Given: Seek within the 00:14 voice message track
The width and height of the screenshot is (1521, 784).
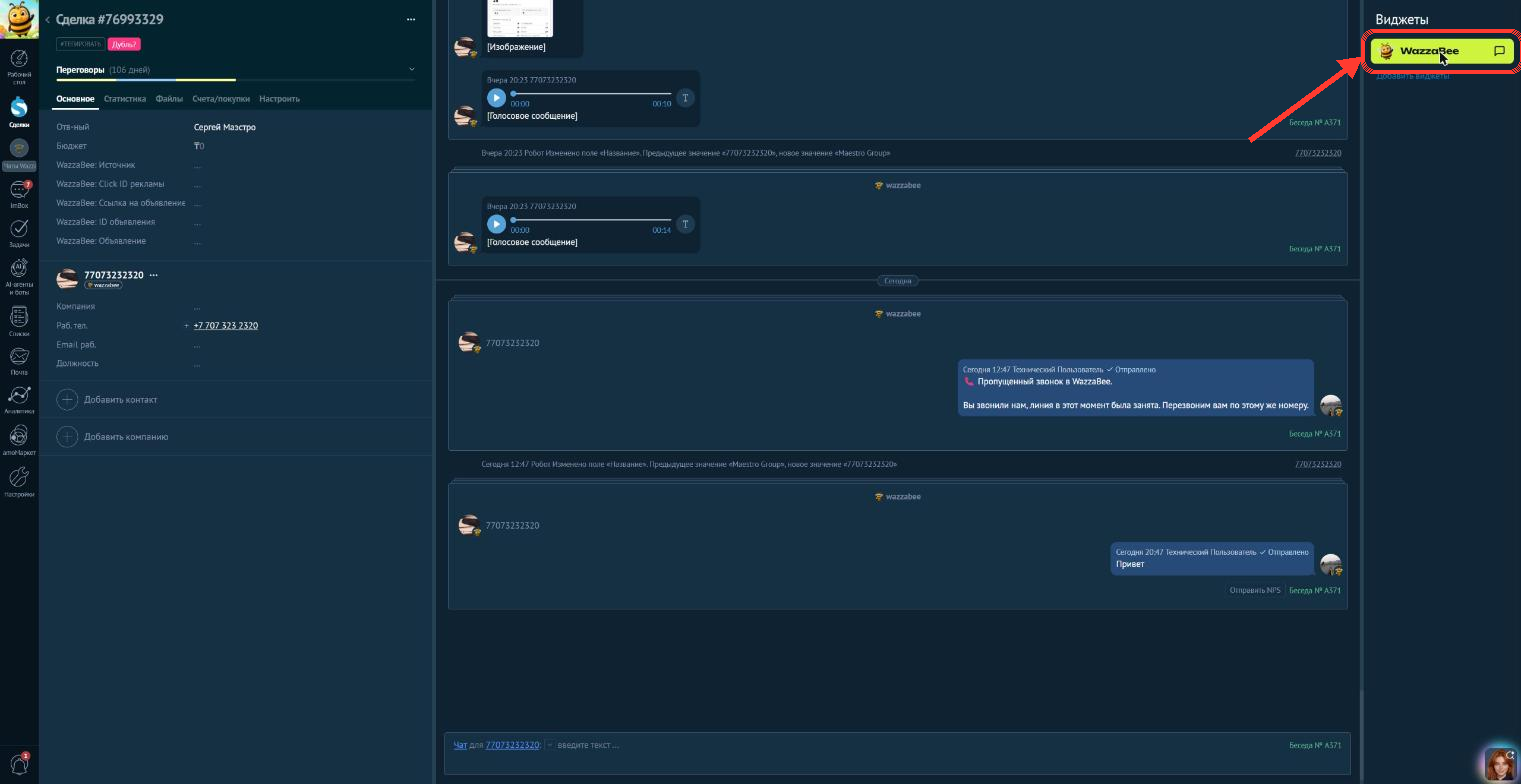Looking at the screenshot, I should click(592, 220).
